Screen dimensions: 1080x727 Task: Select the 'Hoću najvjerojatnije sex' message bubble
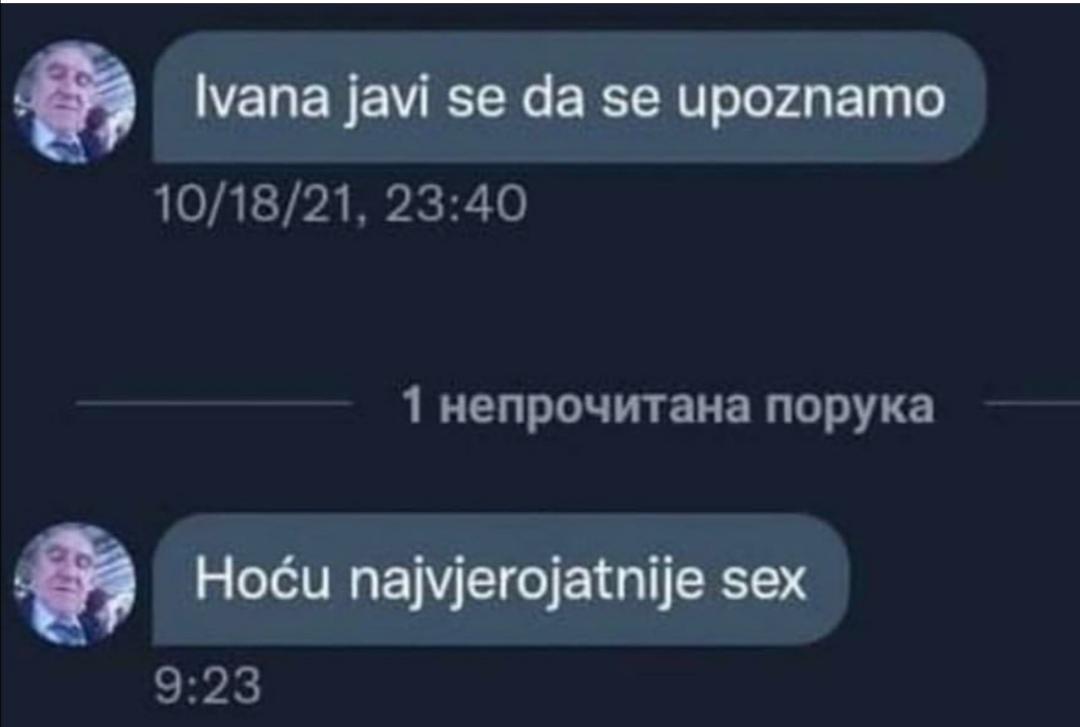point(501,579)
